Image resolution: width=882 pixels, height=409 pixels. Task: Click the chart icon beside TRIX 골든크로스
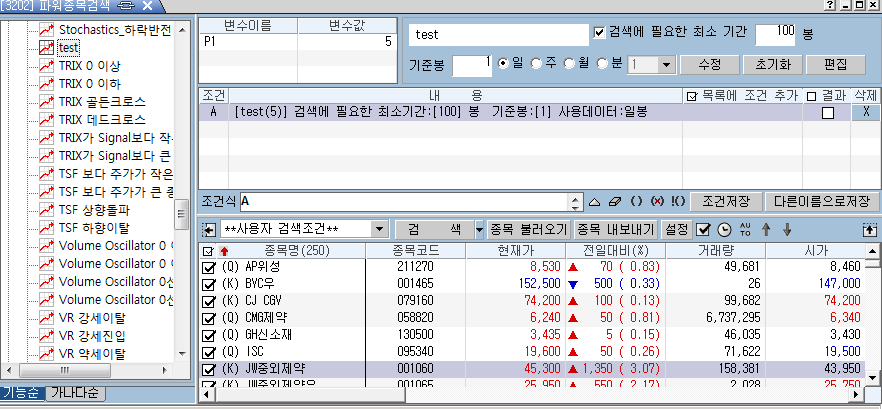pos(46,102)
